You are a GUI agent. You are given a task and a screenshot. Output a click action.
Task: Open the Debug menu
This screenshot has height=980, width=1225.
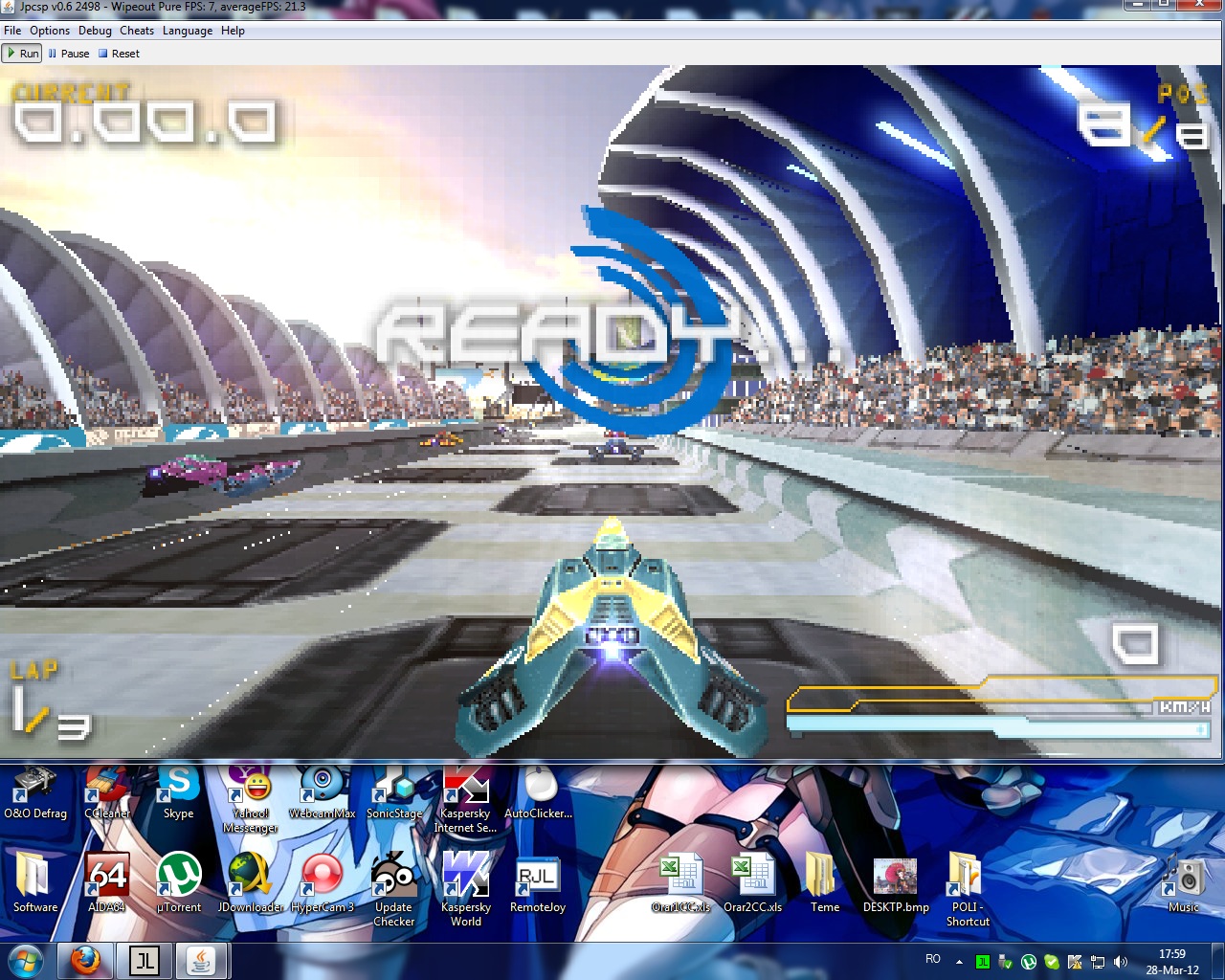coord(95,31)
